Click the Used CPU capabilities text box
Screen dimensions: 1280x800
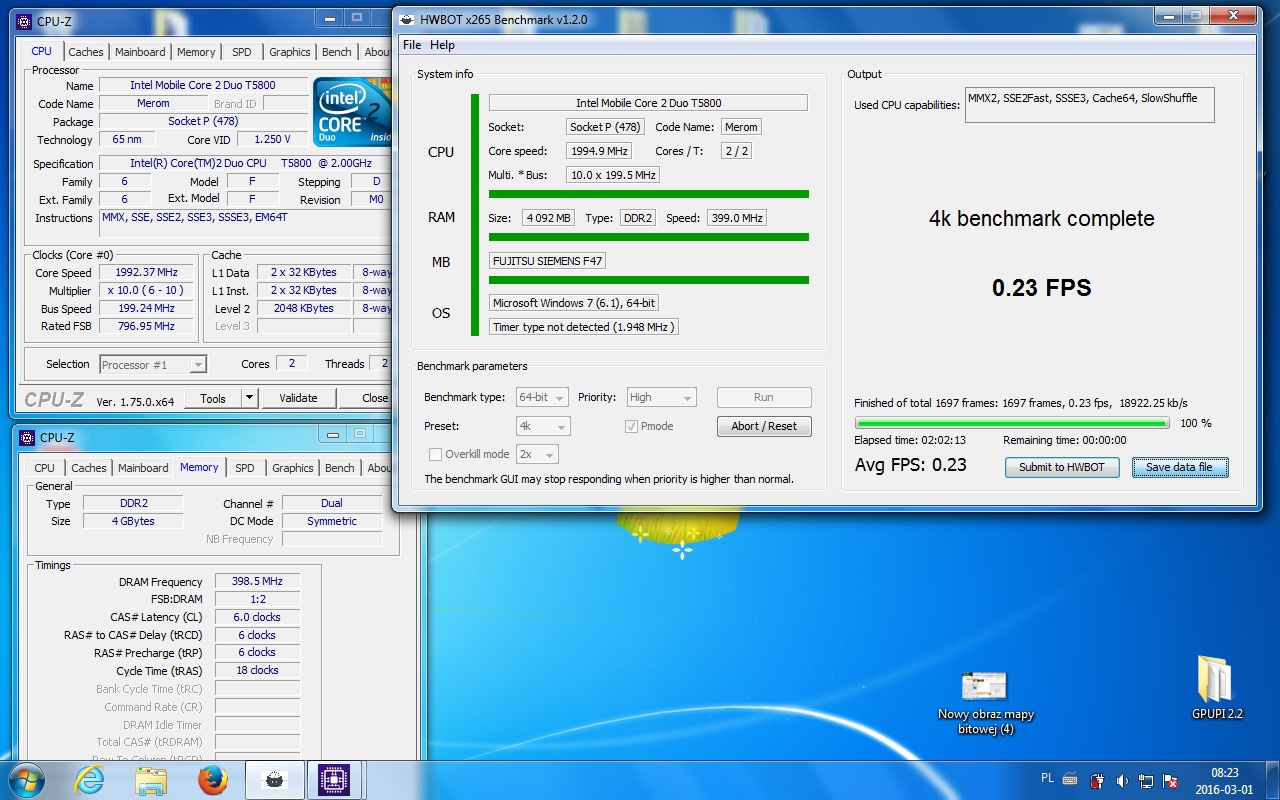point(1090,105)
